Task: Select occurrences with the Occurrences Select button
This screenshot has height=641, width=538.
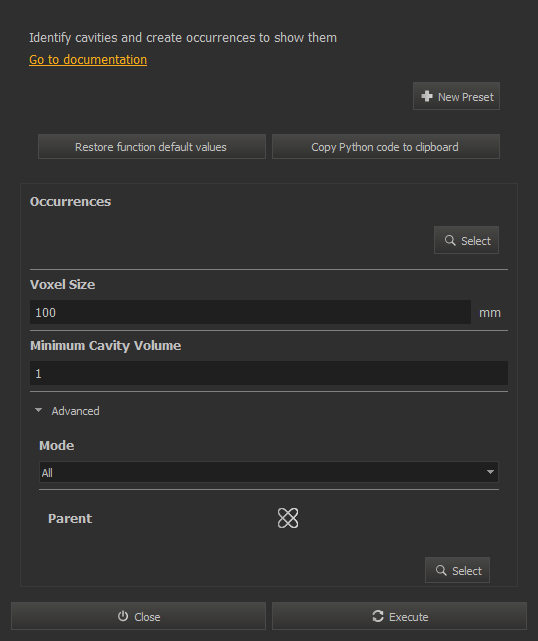Action: coord(466,240)
